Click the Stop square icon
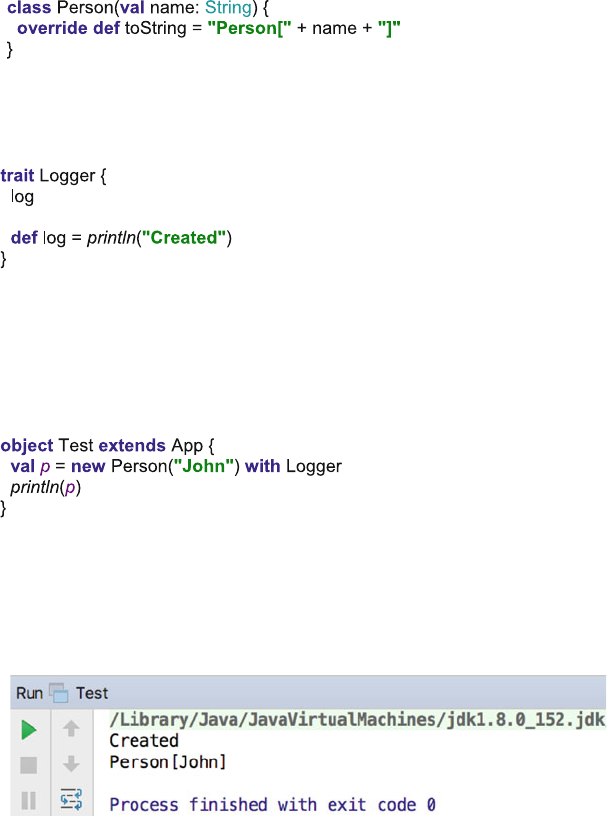This screenshot has width=607, height=816. tap(29, 765)
